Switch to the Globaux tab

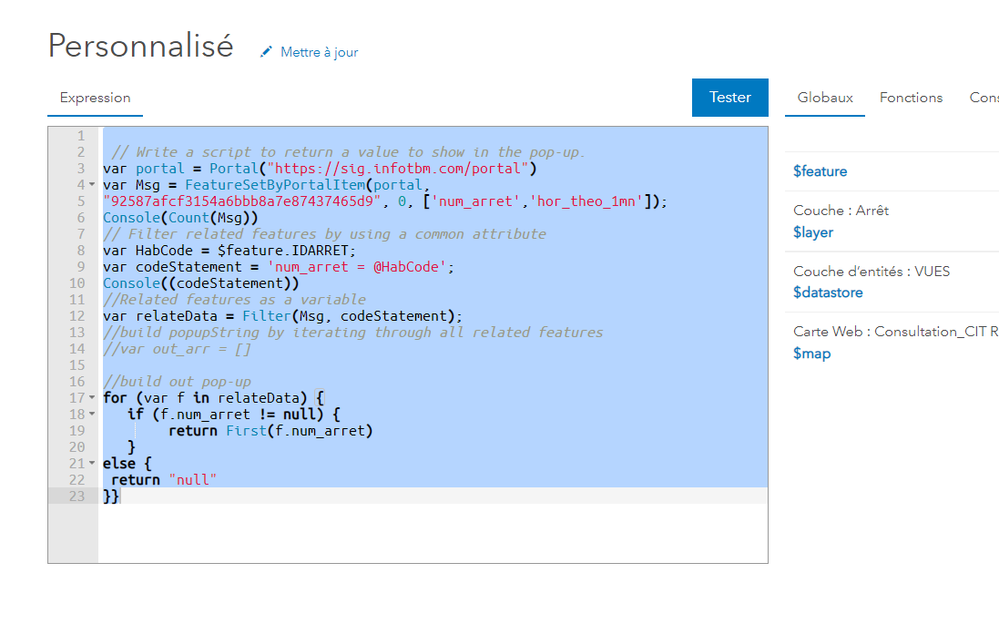(825, 98)
